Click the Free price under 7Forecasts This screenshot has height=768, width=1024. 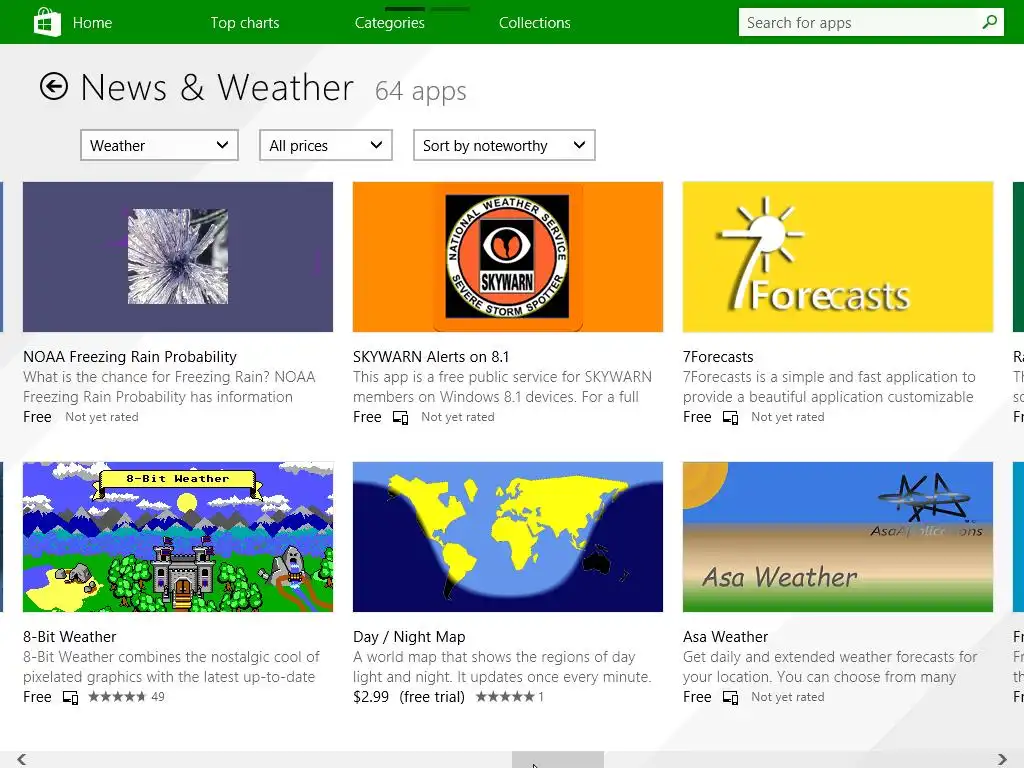[697, 417]
